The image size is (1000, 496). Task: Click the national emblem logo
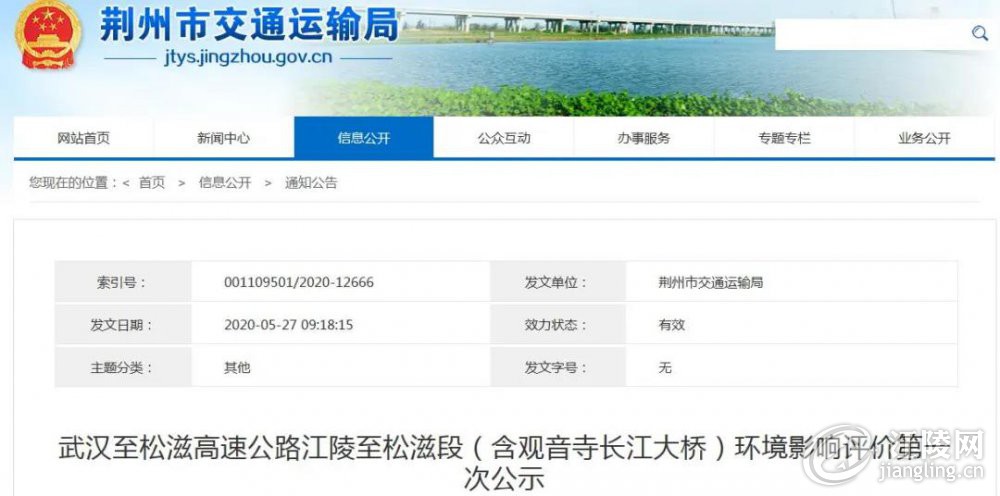(48, 34)
